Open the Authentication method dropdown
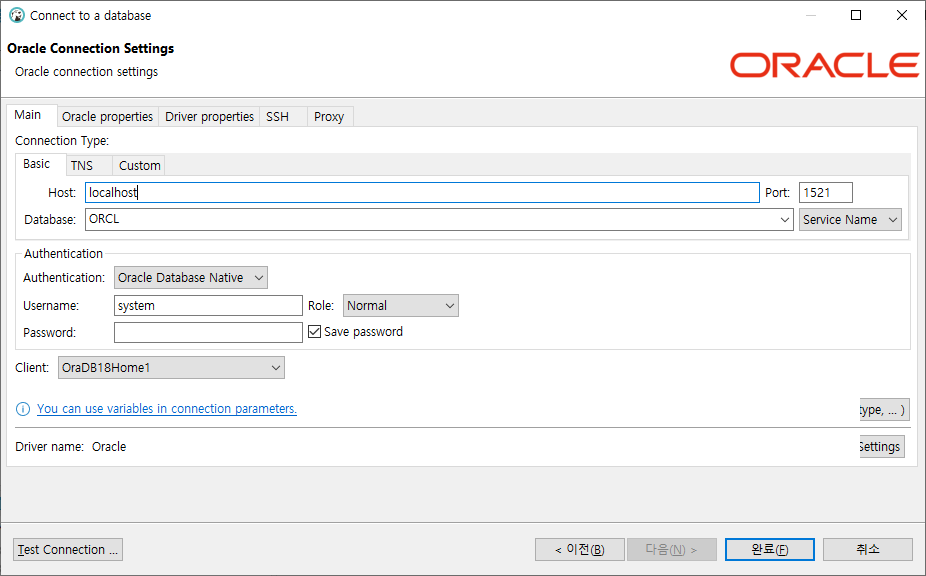This screenshot has width=926, height=576. click(191, 278)
